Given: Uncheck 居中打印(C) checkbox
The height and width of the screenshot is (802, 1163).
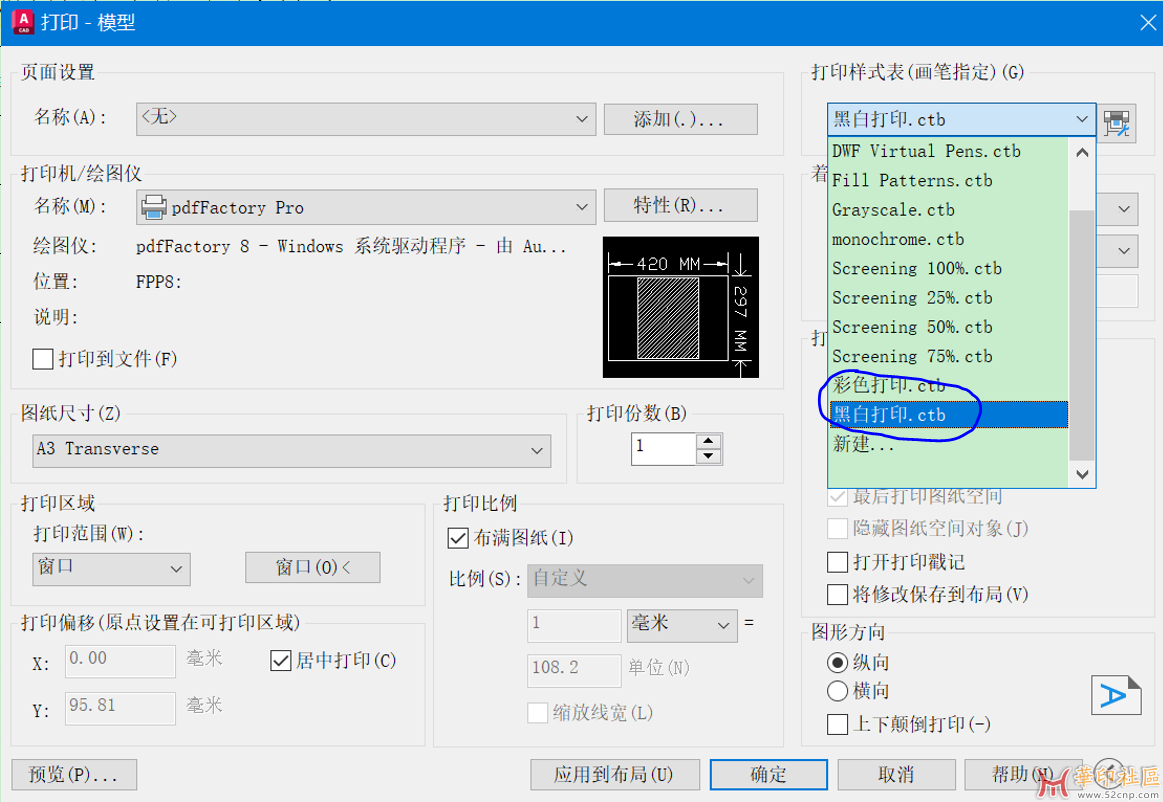Looking at the screenshot, I should tap(281, 660).
